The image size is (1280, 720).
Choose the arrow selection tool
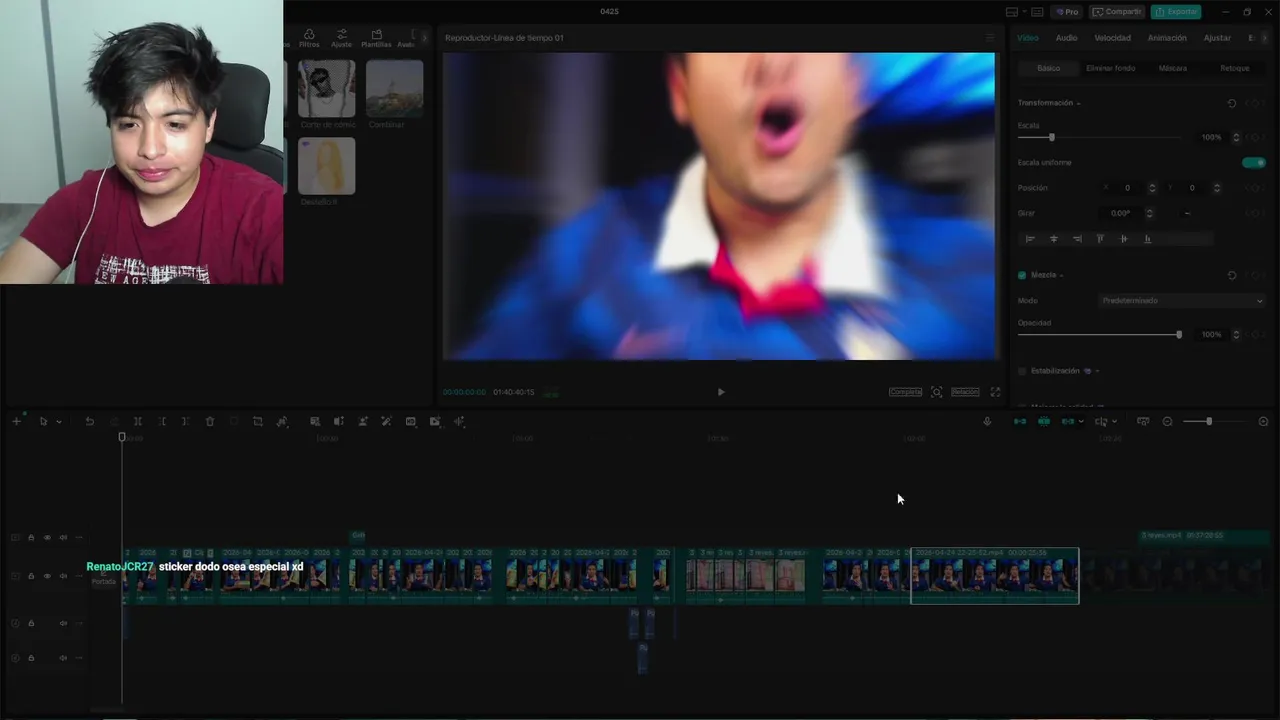tap(43, 422)
